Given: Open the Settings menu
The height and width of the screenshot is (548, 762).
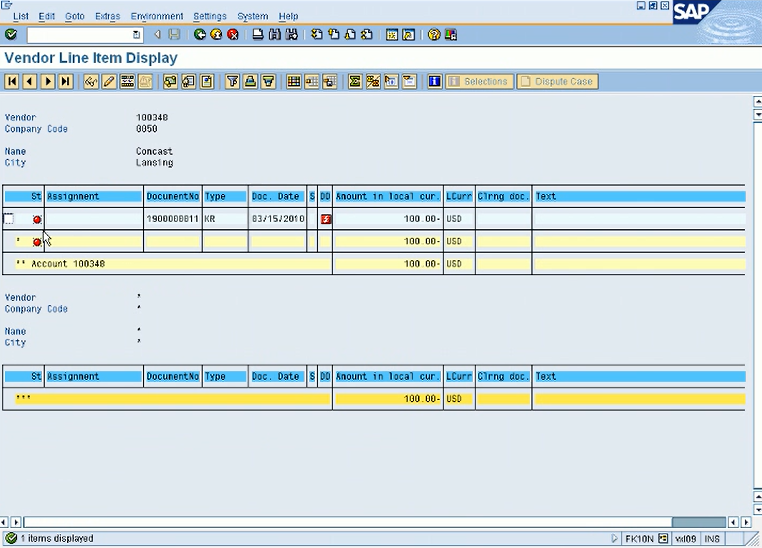Looking at the screenshot, I should 210,16.
